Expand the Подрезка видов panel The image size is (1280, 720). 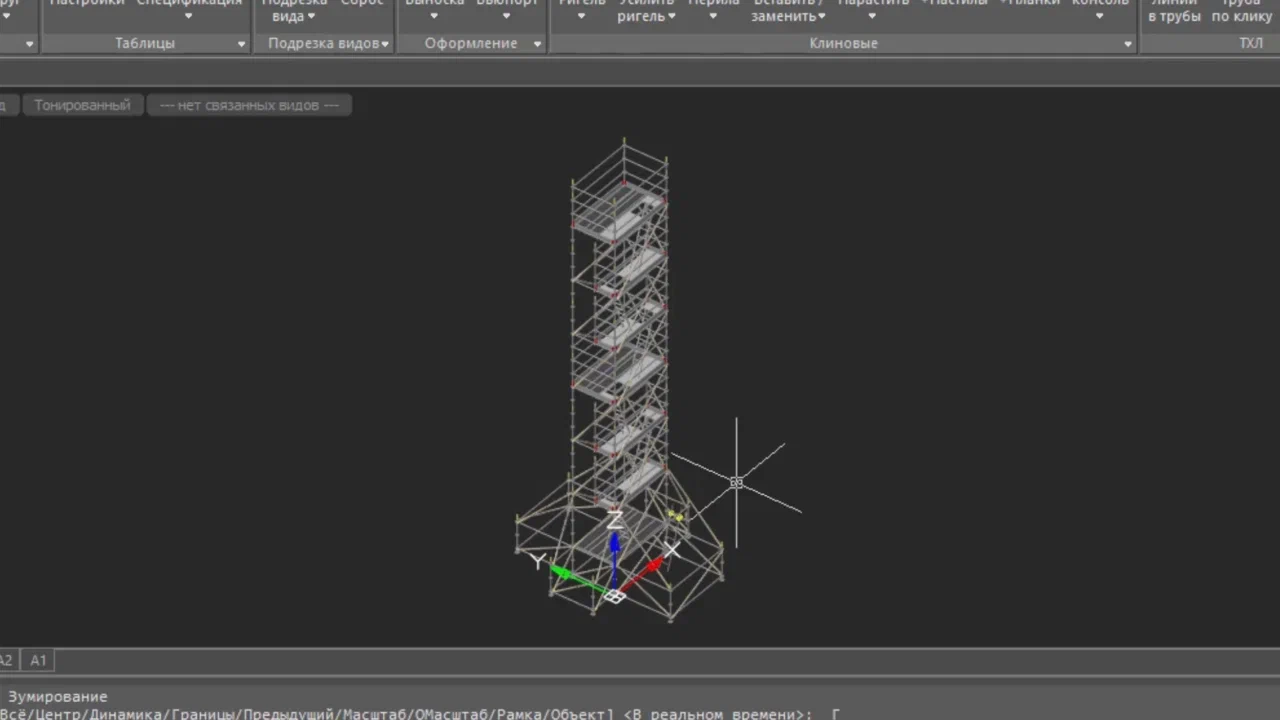pos(328,44)
